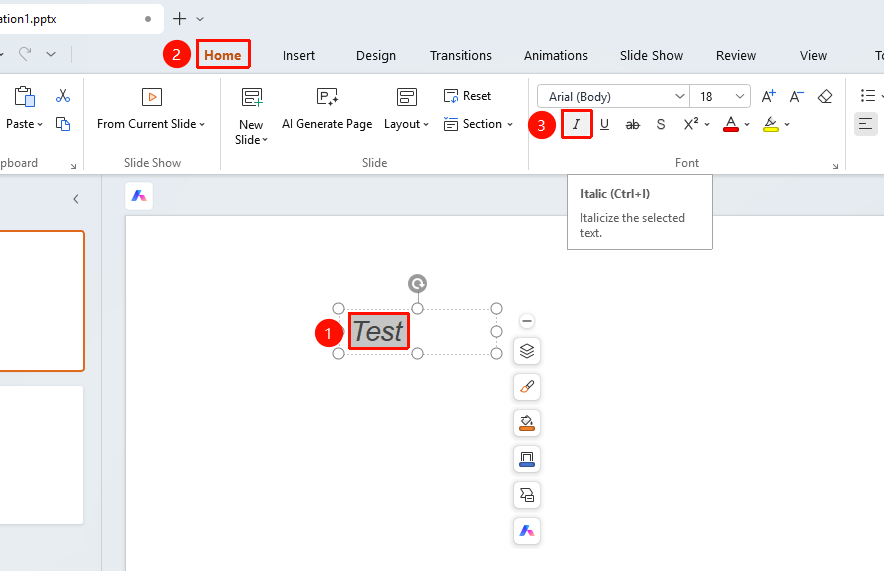The width and height of the screenshot is (884, 571).
Task: Apply yellow text highlight color
Action: tap(771, 124)
